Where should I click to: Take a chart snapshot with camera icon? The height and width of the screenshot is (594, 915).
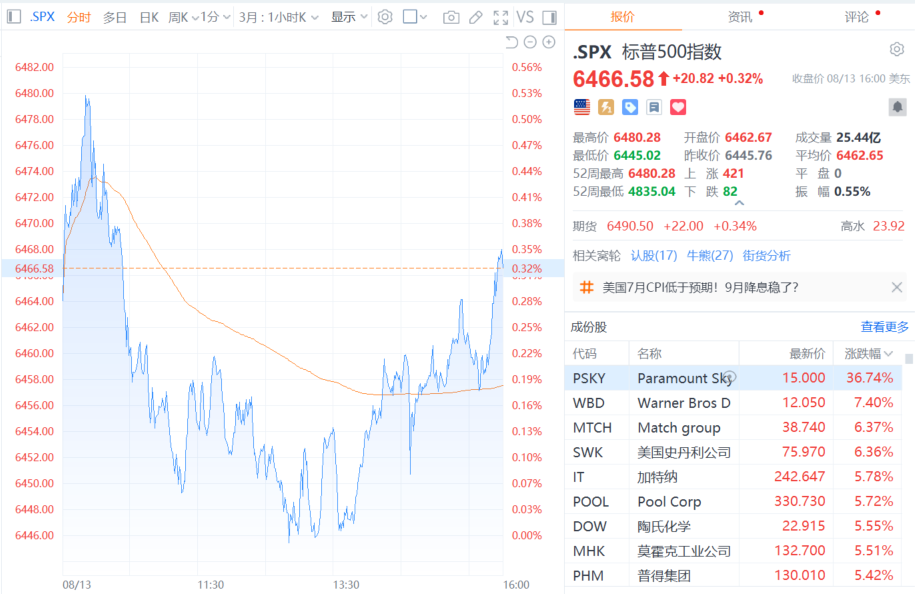pos(450,18)
